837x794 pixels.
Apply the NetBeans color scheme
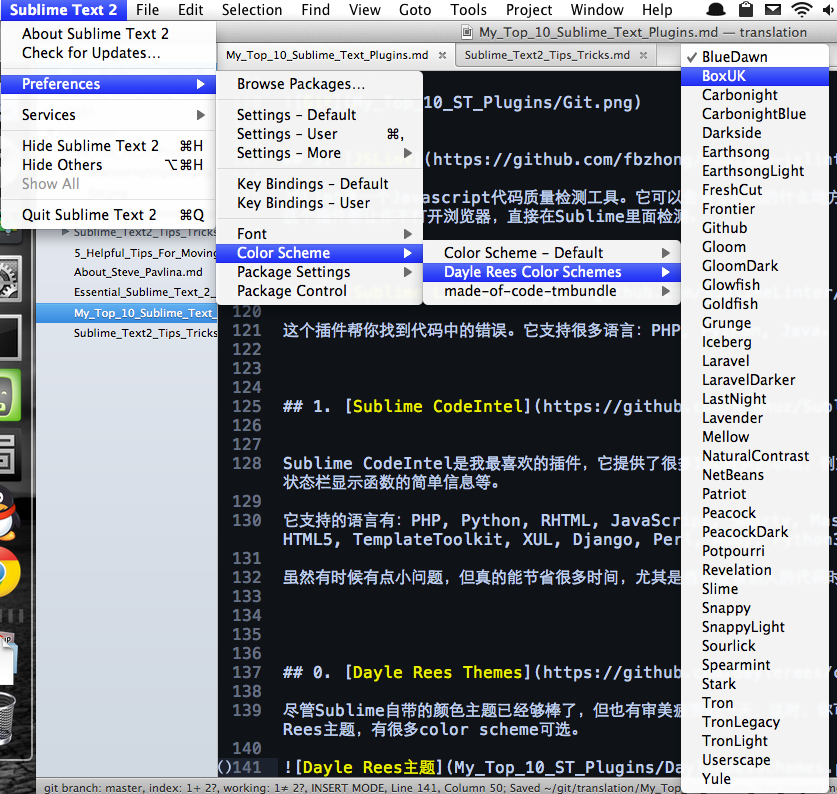pos(755,475)
